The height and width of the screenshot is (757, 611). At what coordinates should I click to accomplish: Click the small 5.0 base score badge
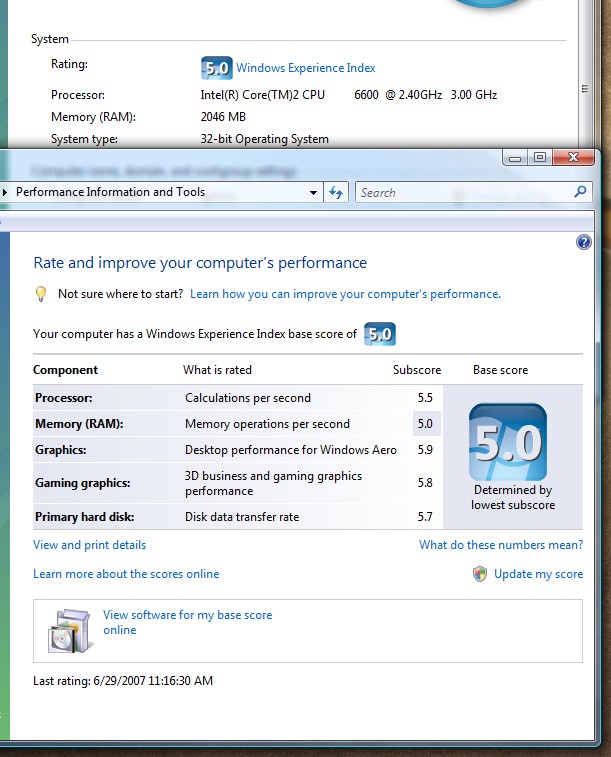point(380,334)
